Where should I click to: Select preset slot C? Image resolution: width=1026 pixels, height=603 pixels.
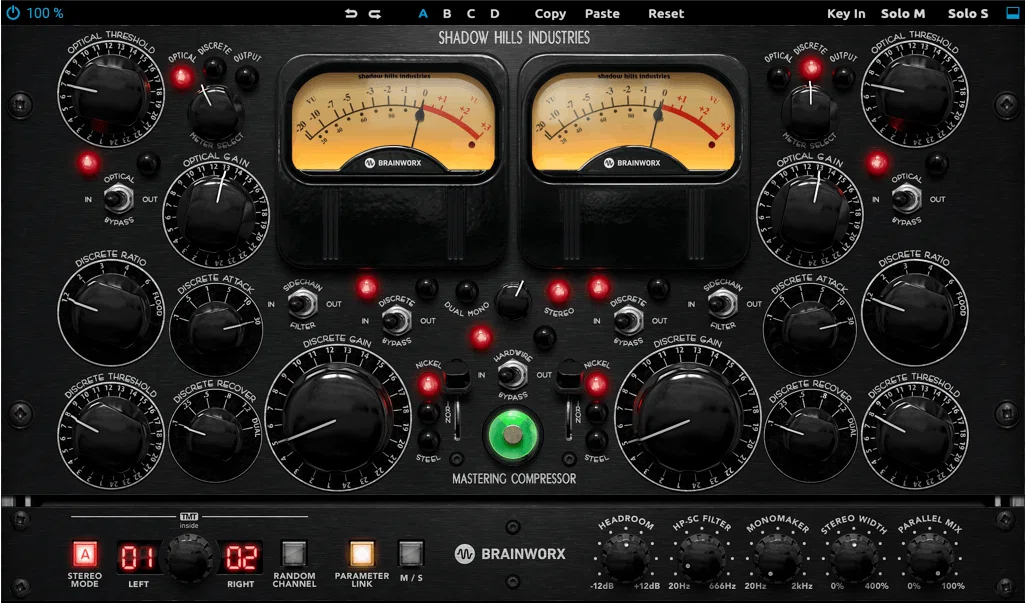point(470,13)
